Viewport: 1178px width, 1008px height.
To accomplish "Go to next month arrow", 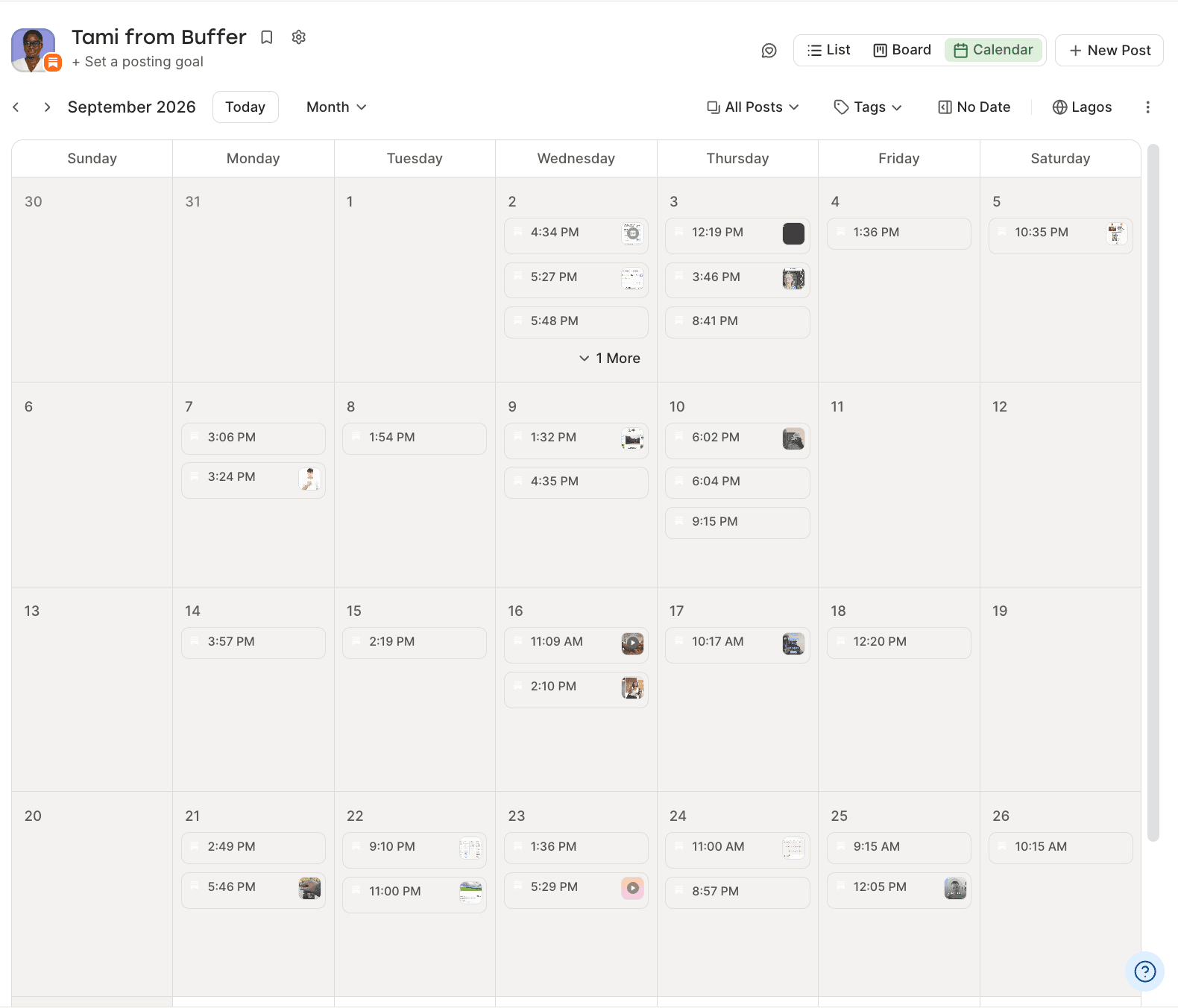I will pos(47,107).
